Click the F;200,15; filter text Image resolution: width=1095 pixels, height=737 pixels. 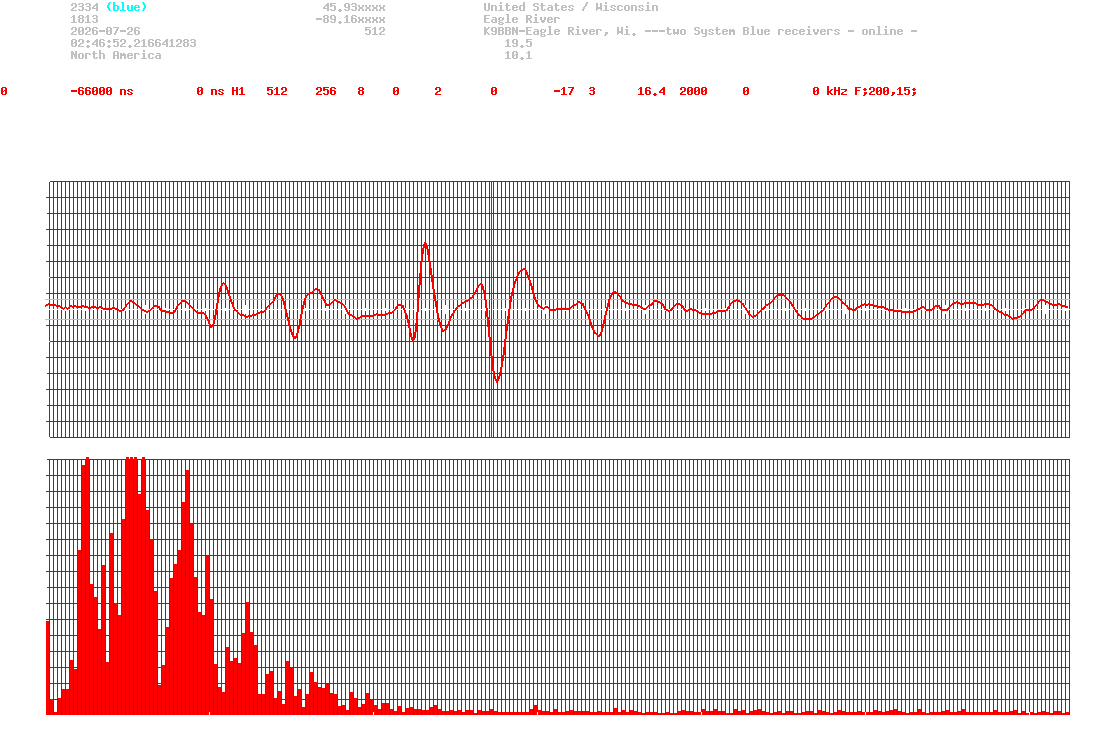[885, 92]
